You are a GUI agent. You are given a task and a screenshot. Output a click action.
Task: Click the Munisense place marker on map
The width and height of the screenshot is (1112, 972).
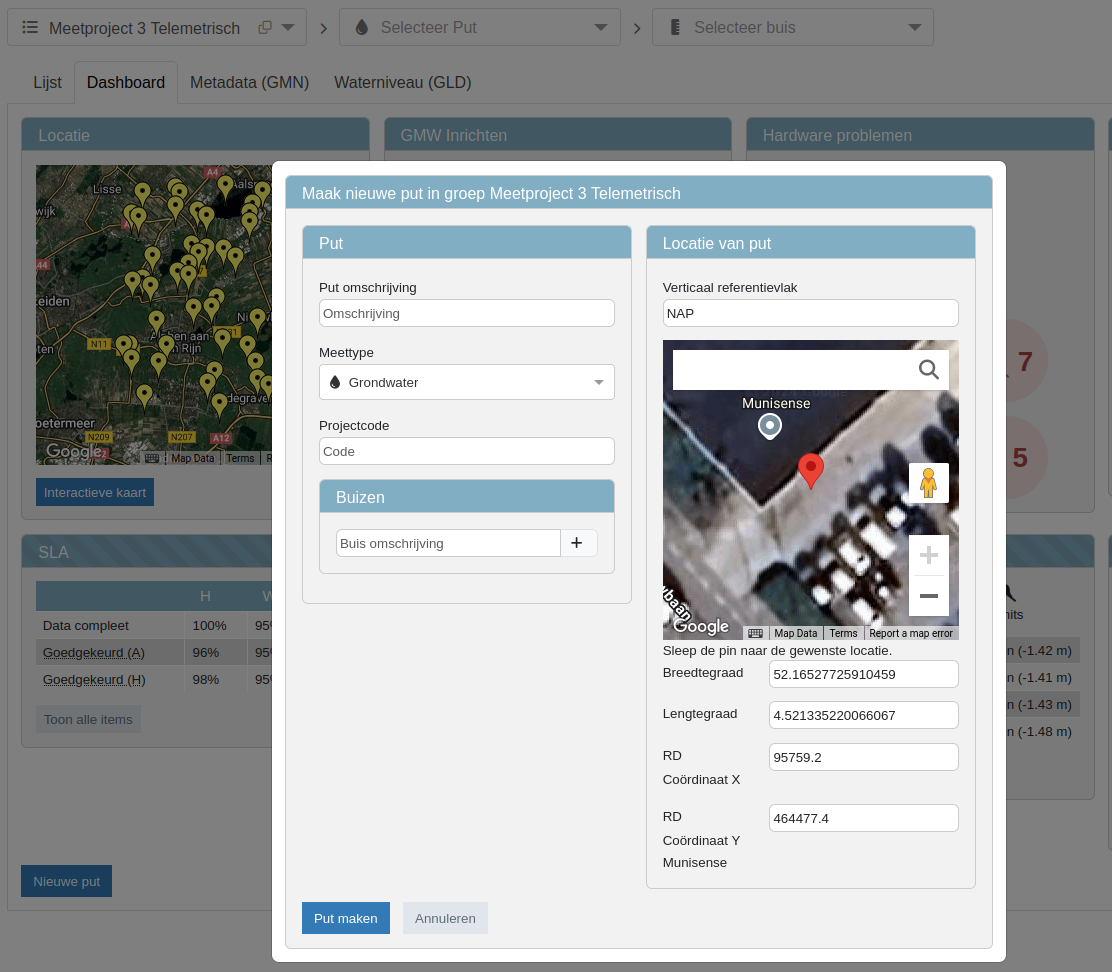[769, 427]
